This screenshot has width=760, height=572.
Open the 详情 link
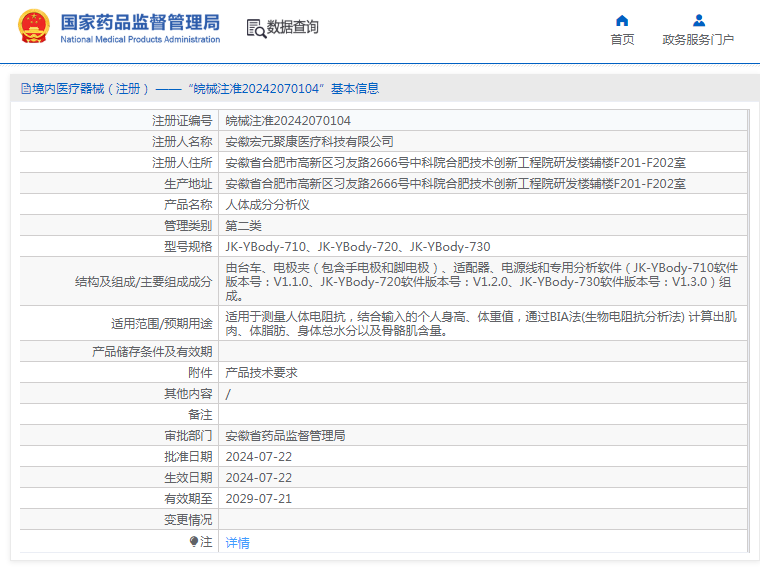238,542
